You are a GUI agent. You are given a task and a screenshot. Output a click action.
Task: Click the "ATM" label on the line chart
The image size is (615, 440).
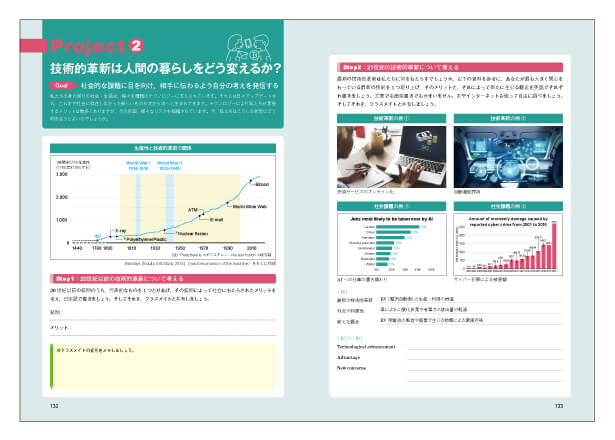pos(193,210)
